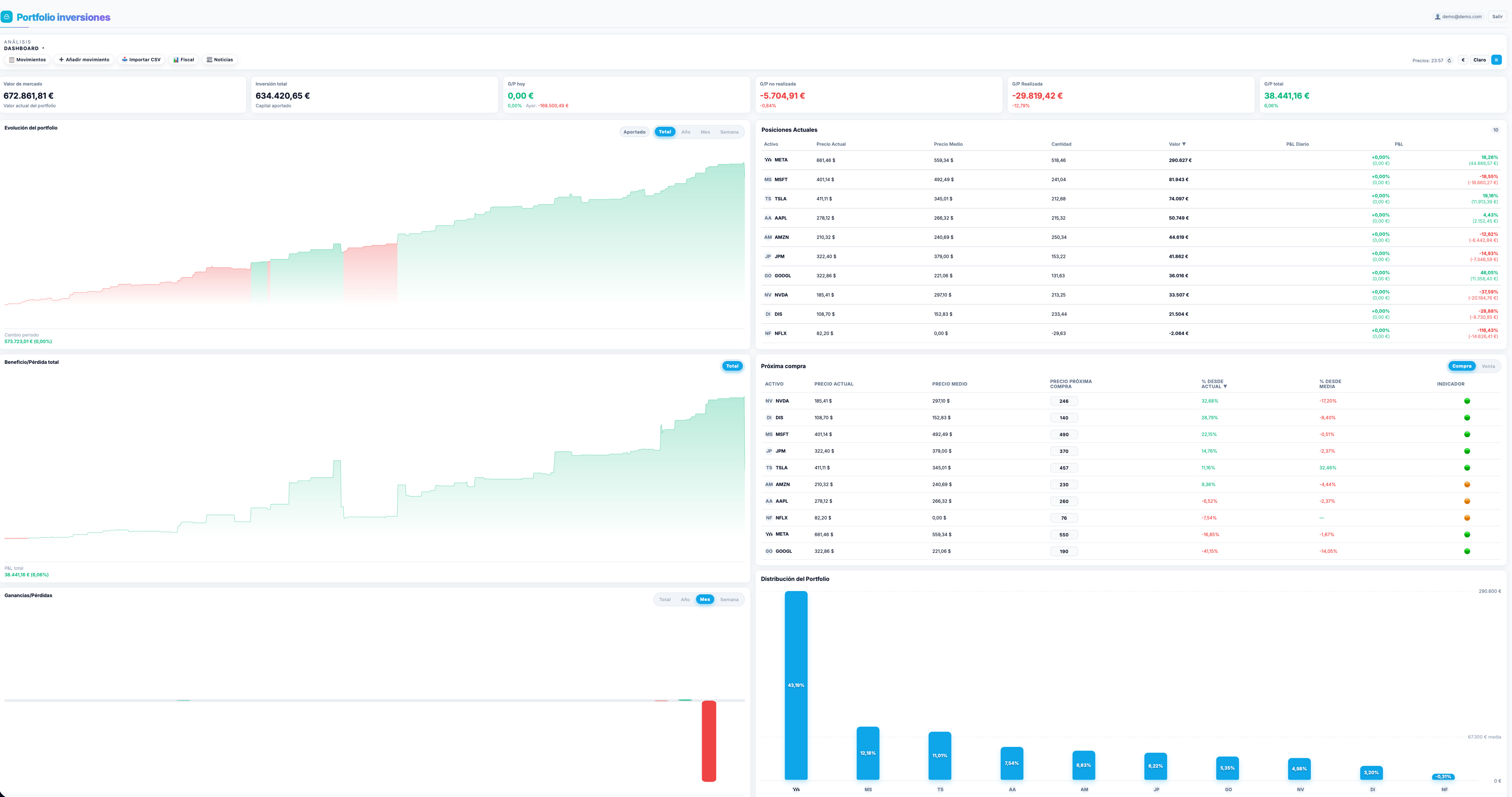Open Añadir movimiento
Screen dimensions: 1512x797
pos(84,60)
